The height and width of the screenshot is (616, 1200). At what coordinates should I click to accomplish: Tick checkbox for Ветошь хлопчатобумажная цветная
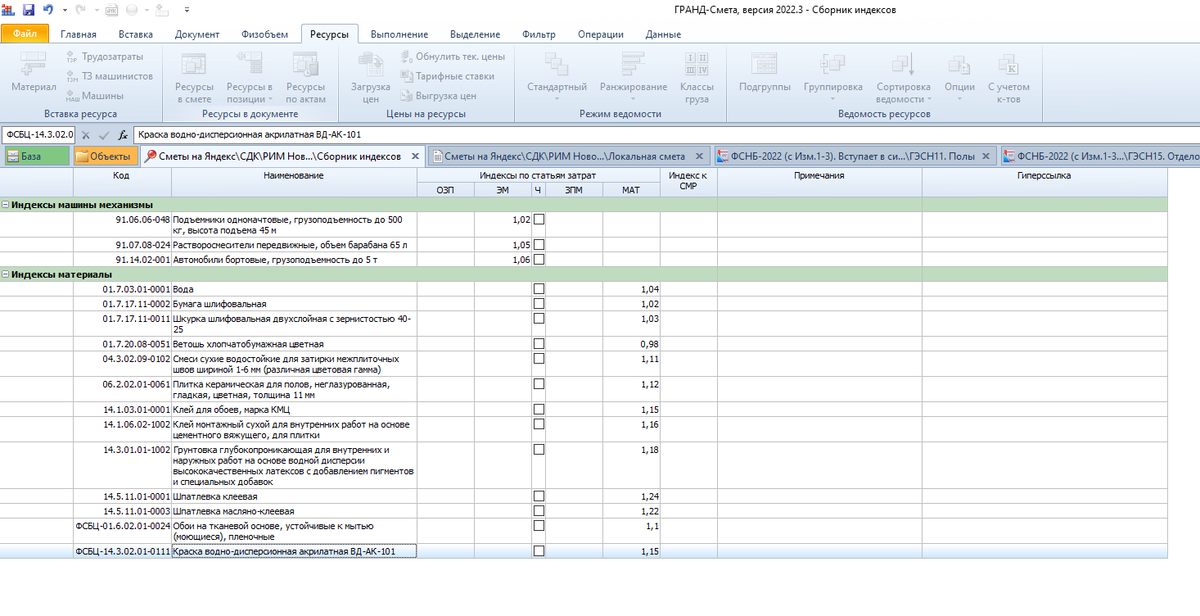tap(539, 344)
